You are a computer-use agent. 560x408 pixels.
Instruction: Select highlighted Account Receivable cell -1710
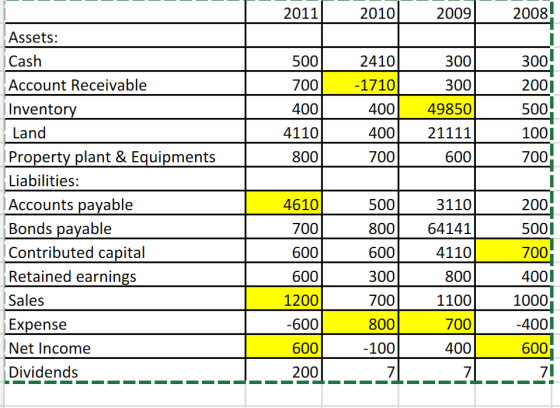(360, 83)
